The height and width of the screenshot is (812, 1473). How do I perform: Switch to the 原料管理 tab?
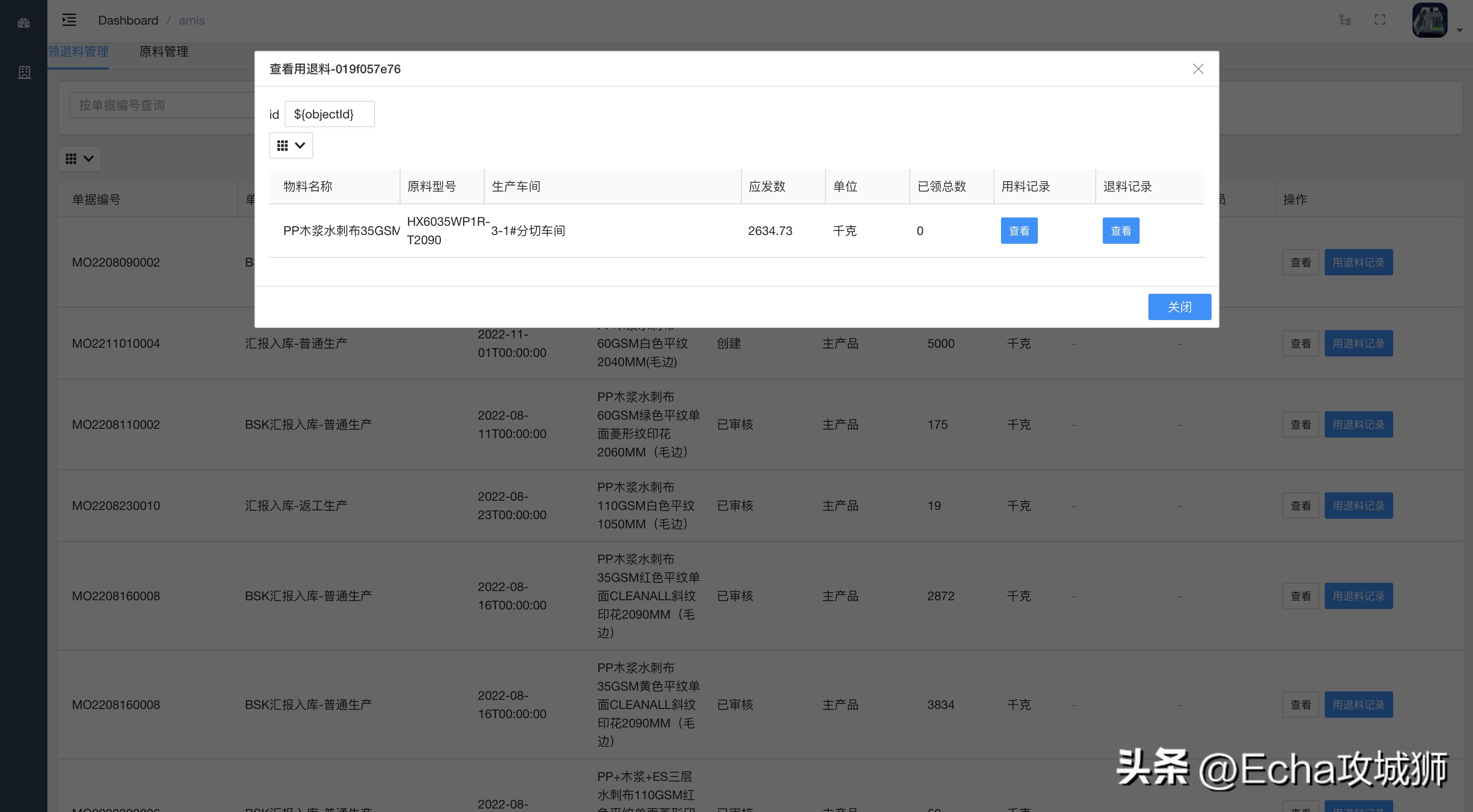click(x=164, y=51)
